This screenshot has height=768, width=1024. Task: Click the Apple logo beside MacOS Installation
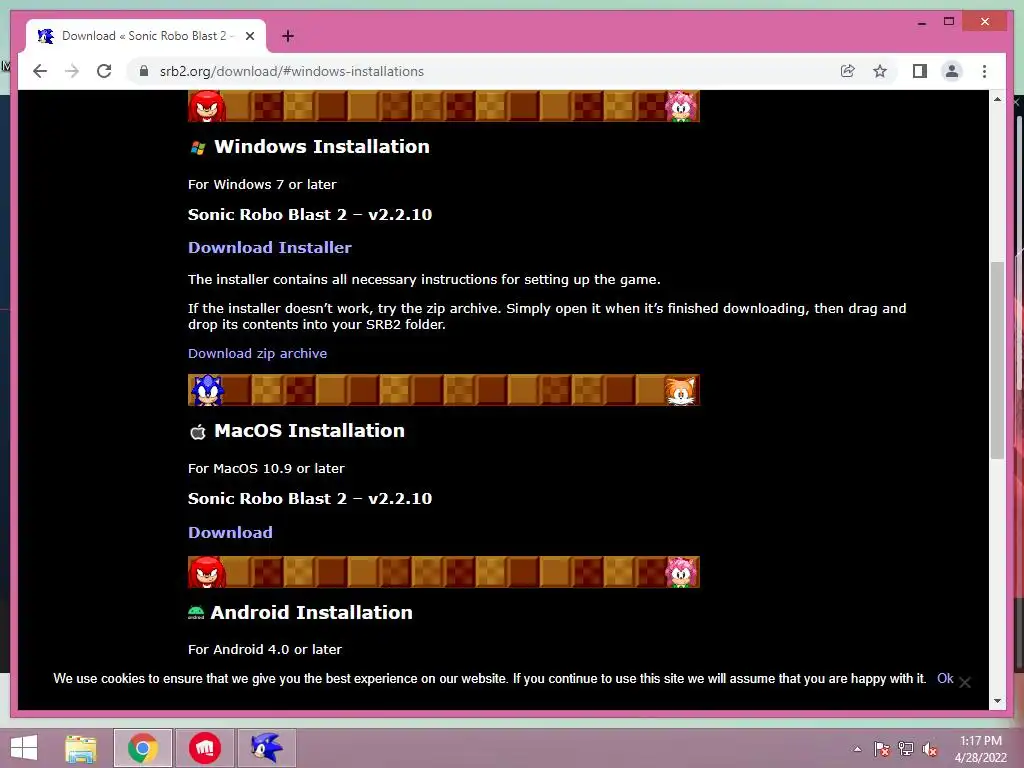click(198, 432)
